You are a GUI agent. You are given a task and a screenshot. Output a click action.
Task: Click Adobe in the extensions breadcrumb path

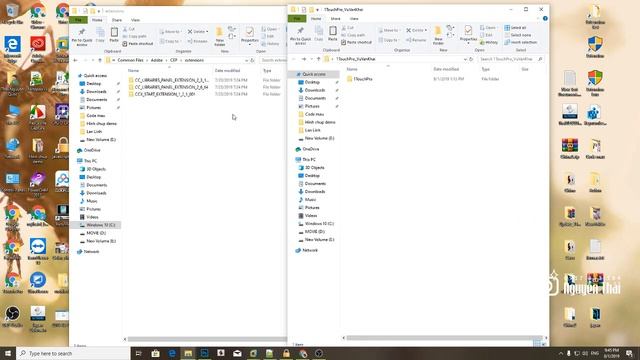[x=157, y=60]
